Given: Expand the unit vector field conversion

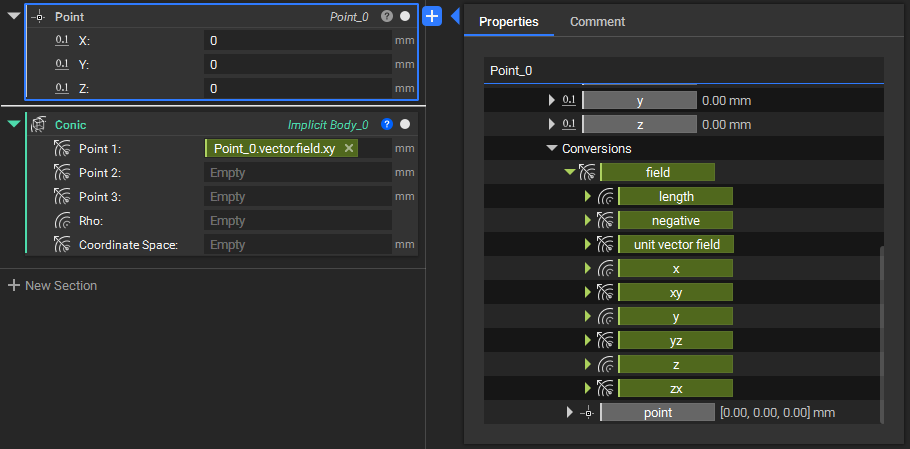Looking at the screenshot, I should point(588,245).
